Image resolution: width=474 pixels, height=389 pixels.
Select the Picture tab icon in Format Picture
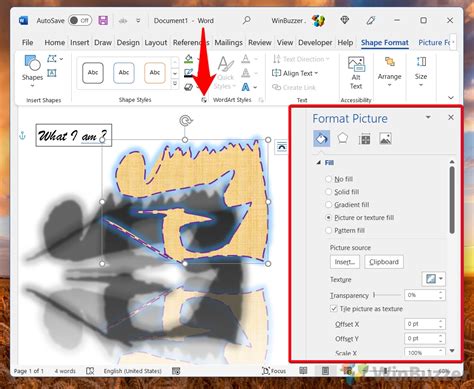[385, 139]
